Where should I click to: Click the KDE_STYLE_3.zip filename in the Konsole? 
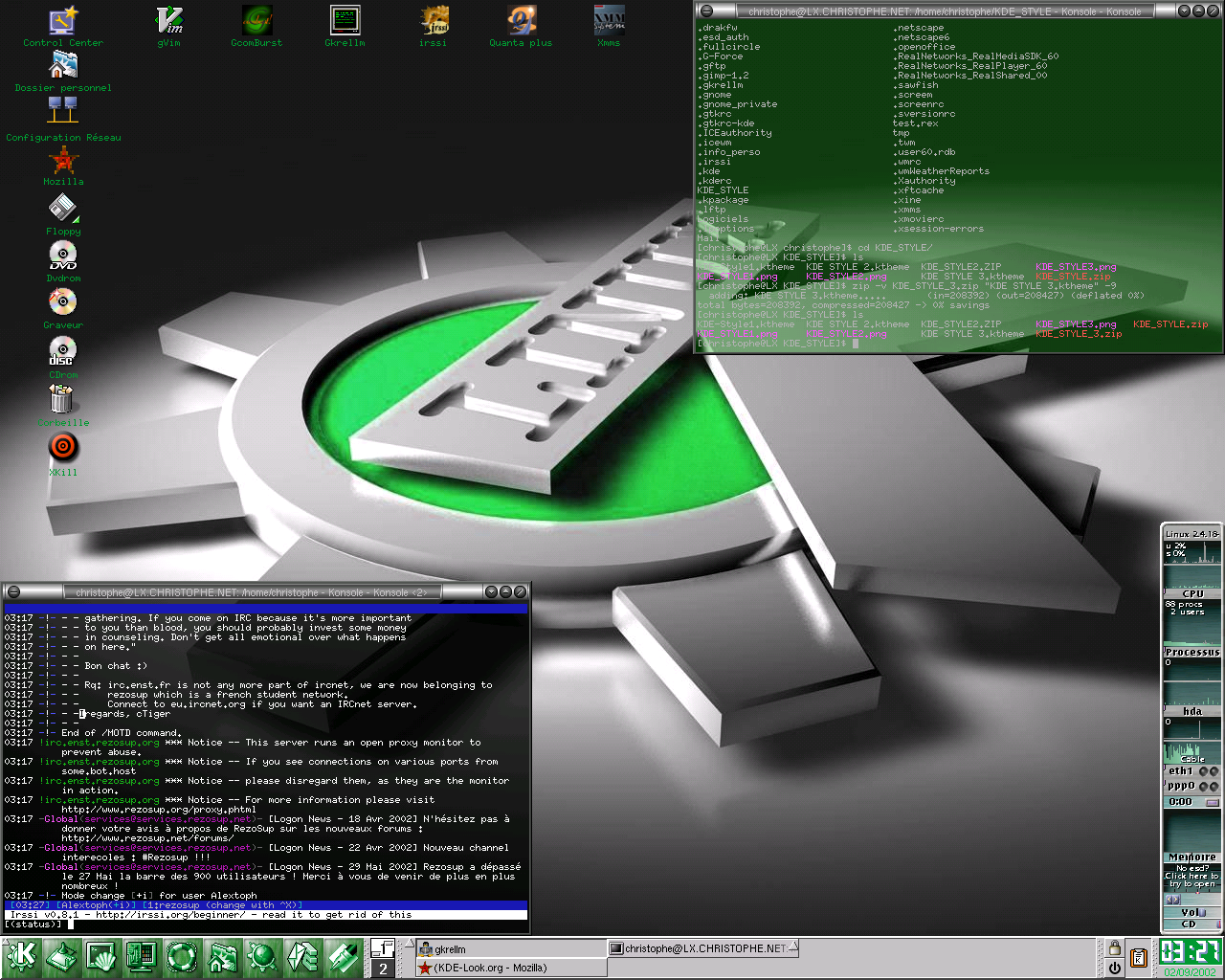tap(1079, 334)
